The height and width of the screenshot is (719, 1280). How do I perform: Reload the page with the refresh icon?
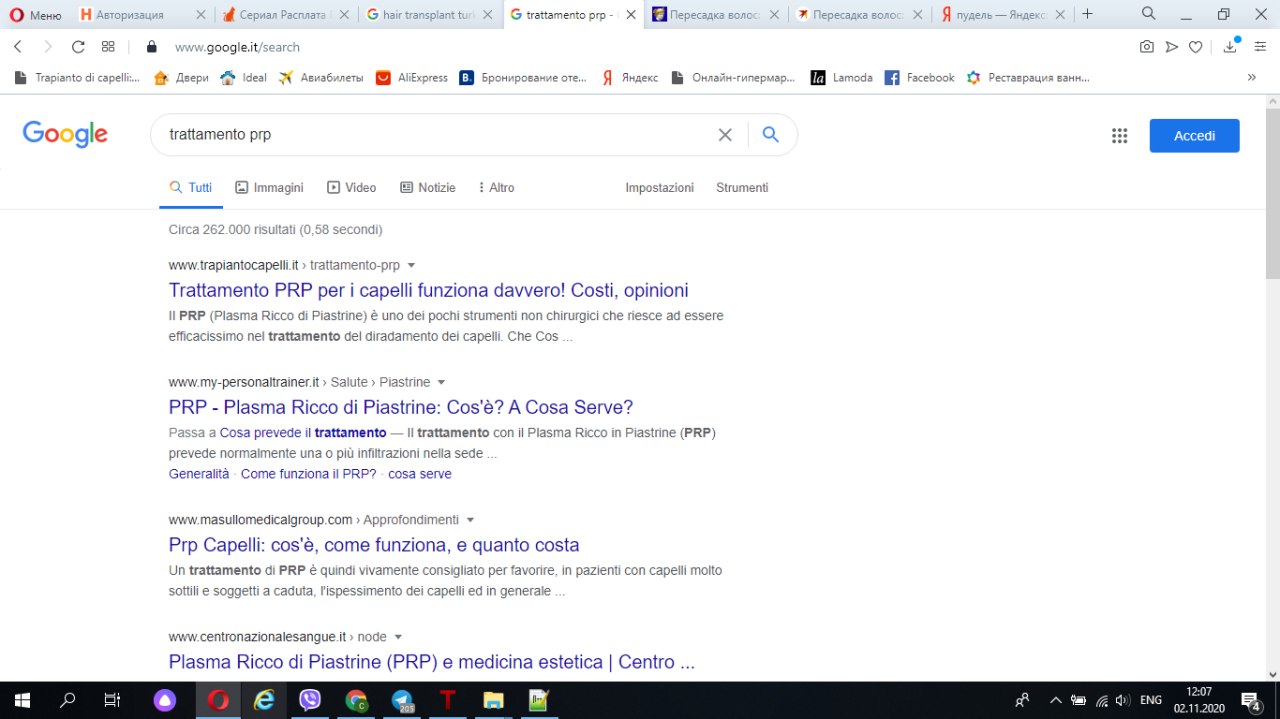click(x=78, y=47)
